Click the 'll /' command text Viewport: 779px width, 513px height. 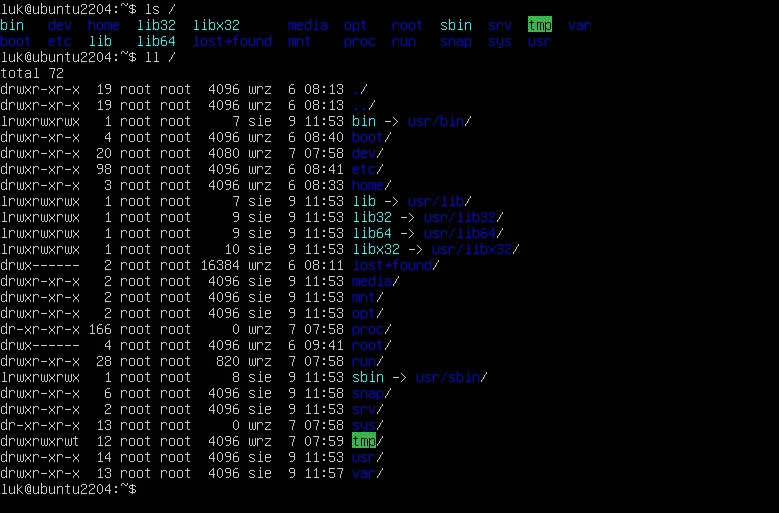[x=160, y=57]
